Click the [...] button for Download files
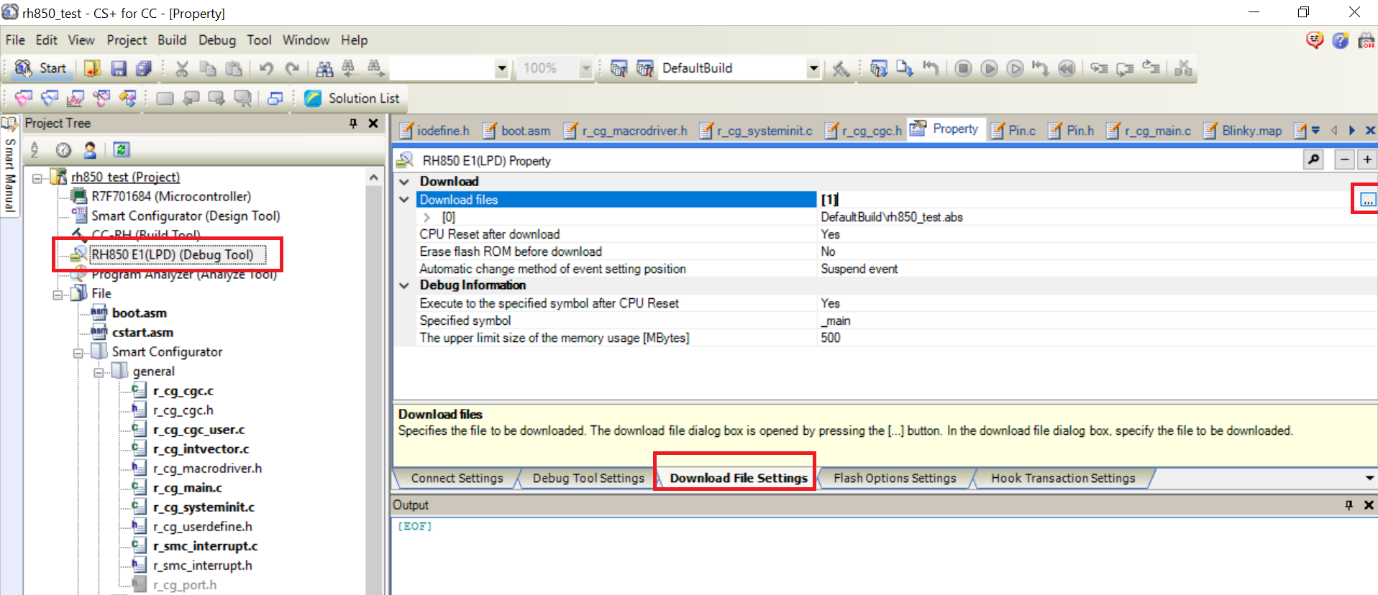Image resolution: width=1378 pixels, height=595 pixels. 1367,200
